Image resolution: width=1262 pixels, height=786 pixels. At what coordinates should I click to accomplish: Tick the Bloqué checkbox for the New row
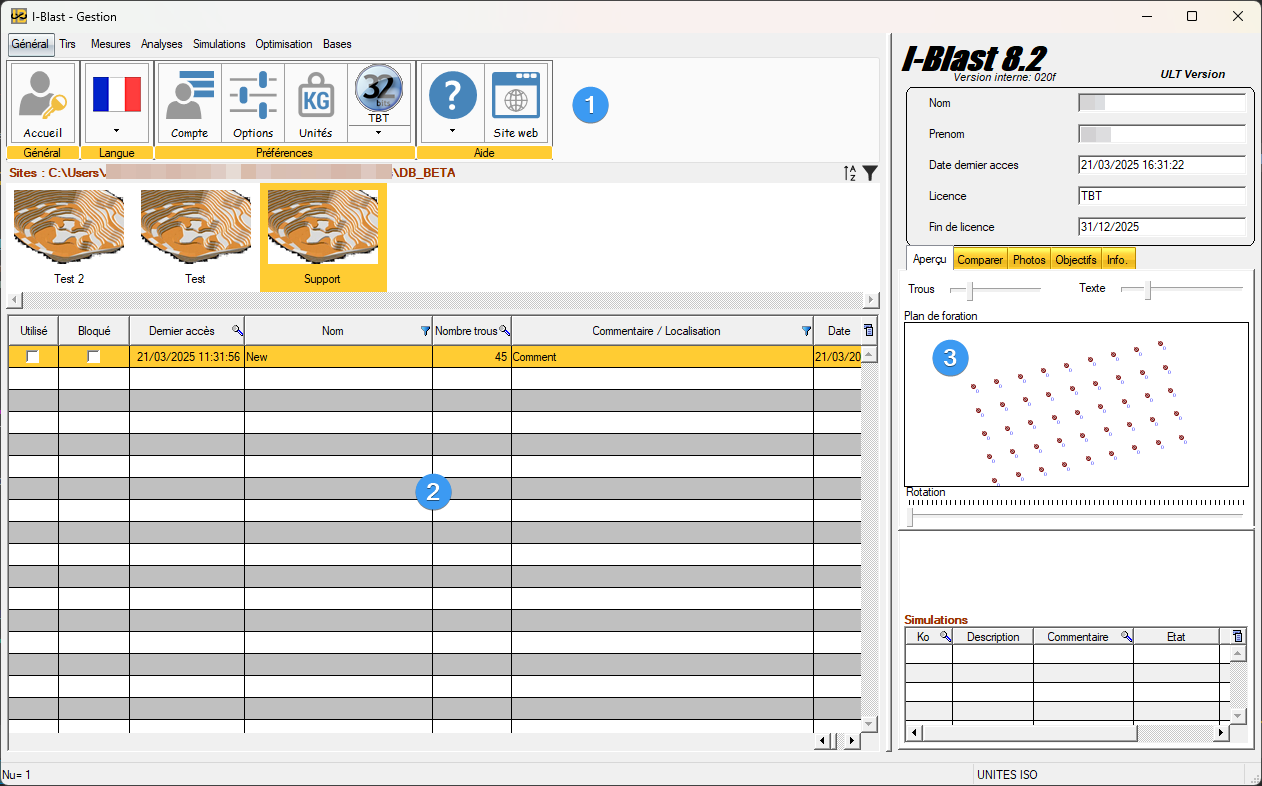[x=94, y=357]
